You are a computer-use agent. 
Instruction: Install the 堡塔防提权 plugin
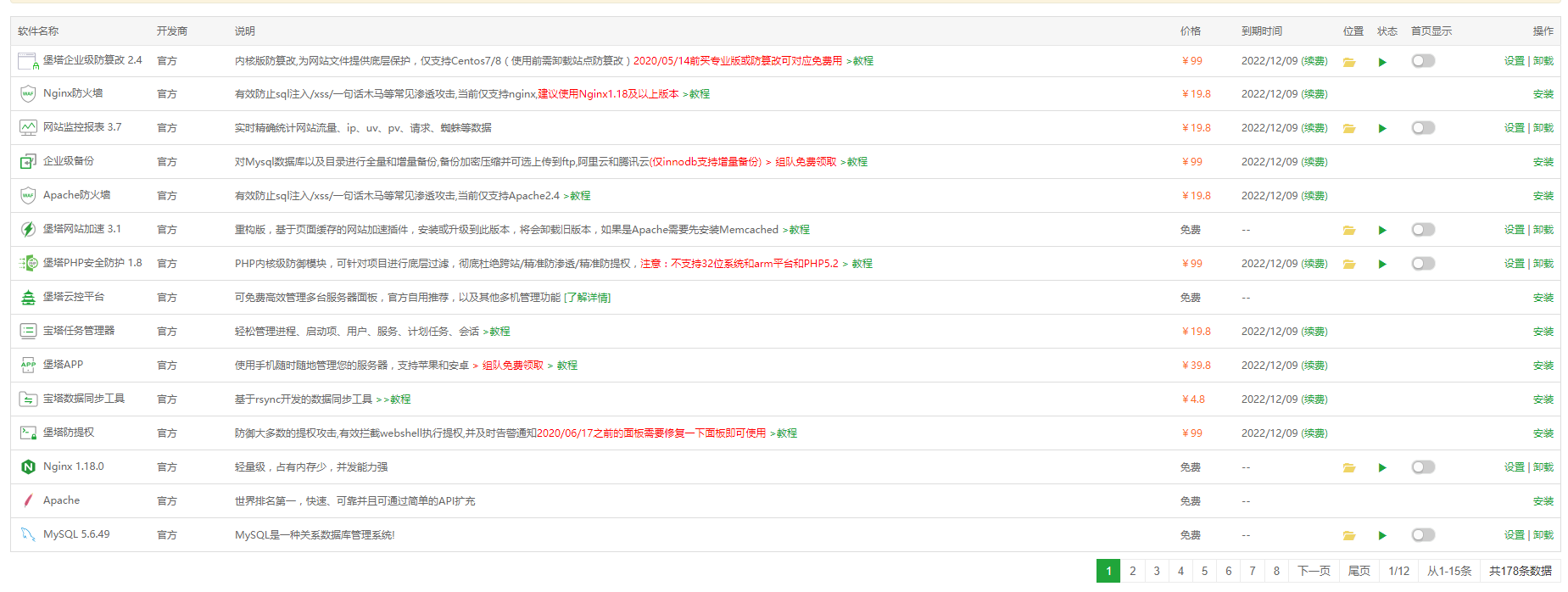click(x=1543, y=433)
